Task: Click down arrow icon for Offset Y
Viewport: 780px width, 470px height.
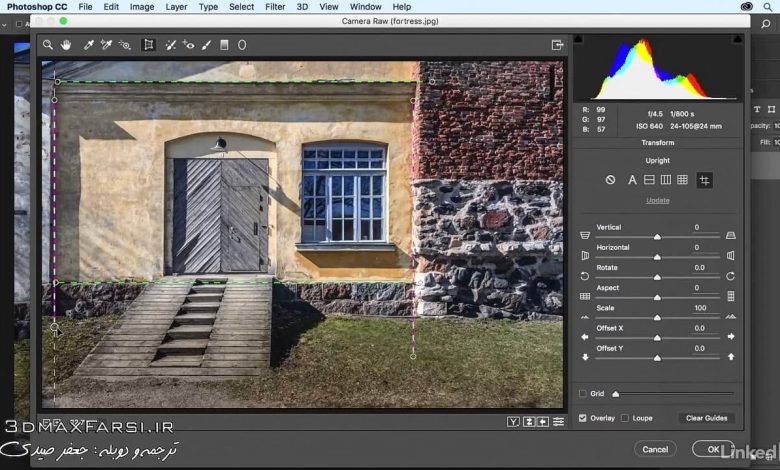Action: coord(585,357)
